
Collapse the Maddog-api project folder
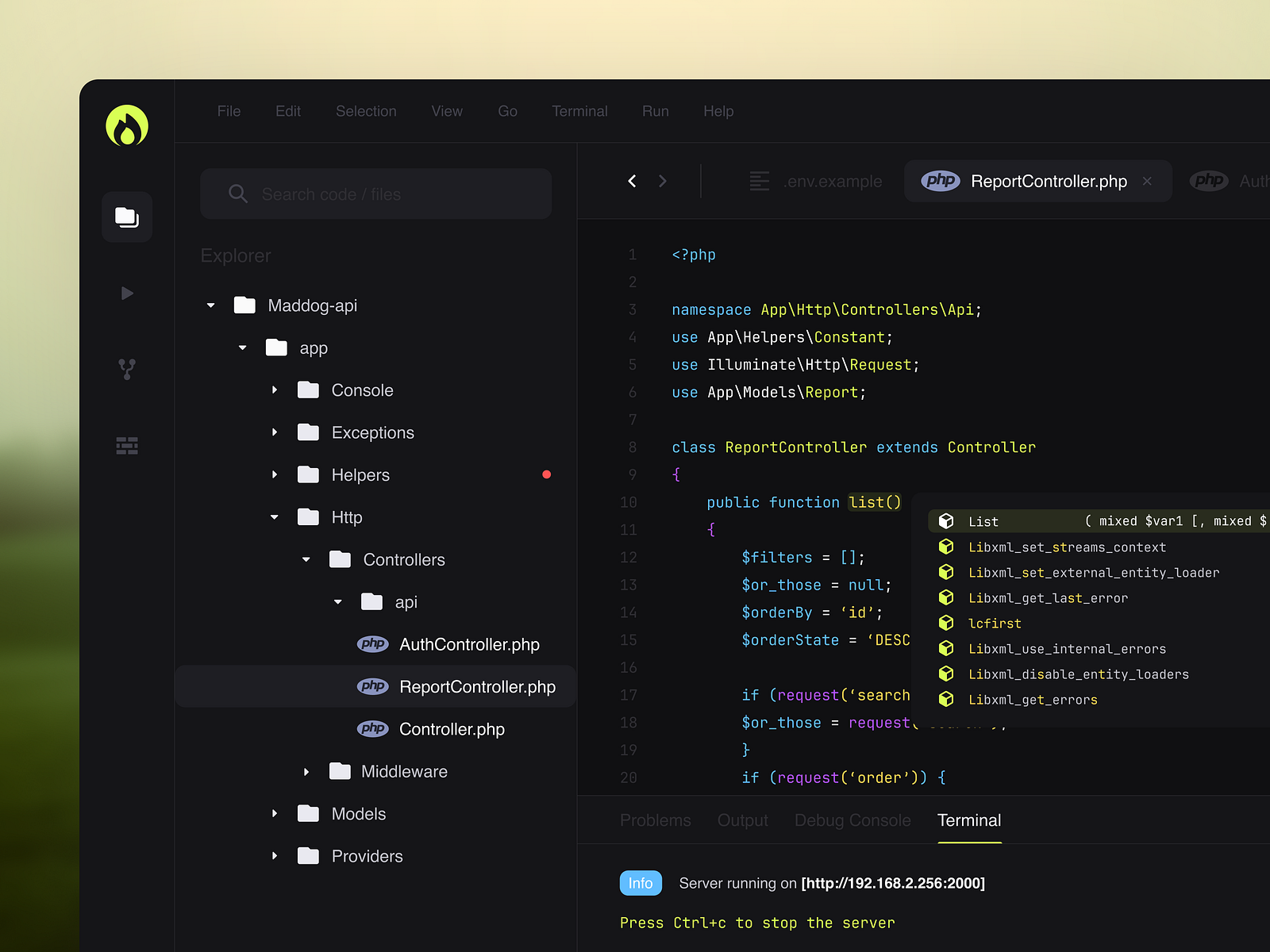210,305
